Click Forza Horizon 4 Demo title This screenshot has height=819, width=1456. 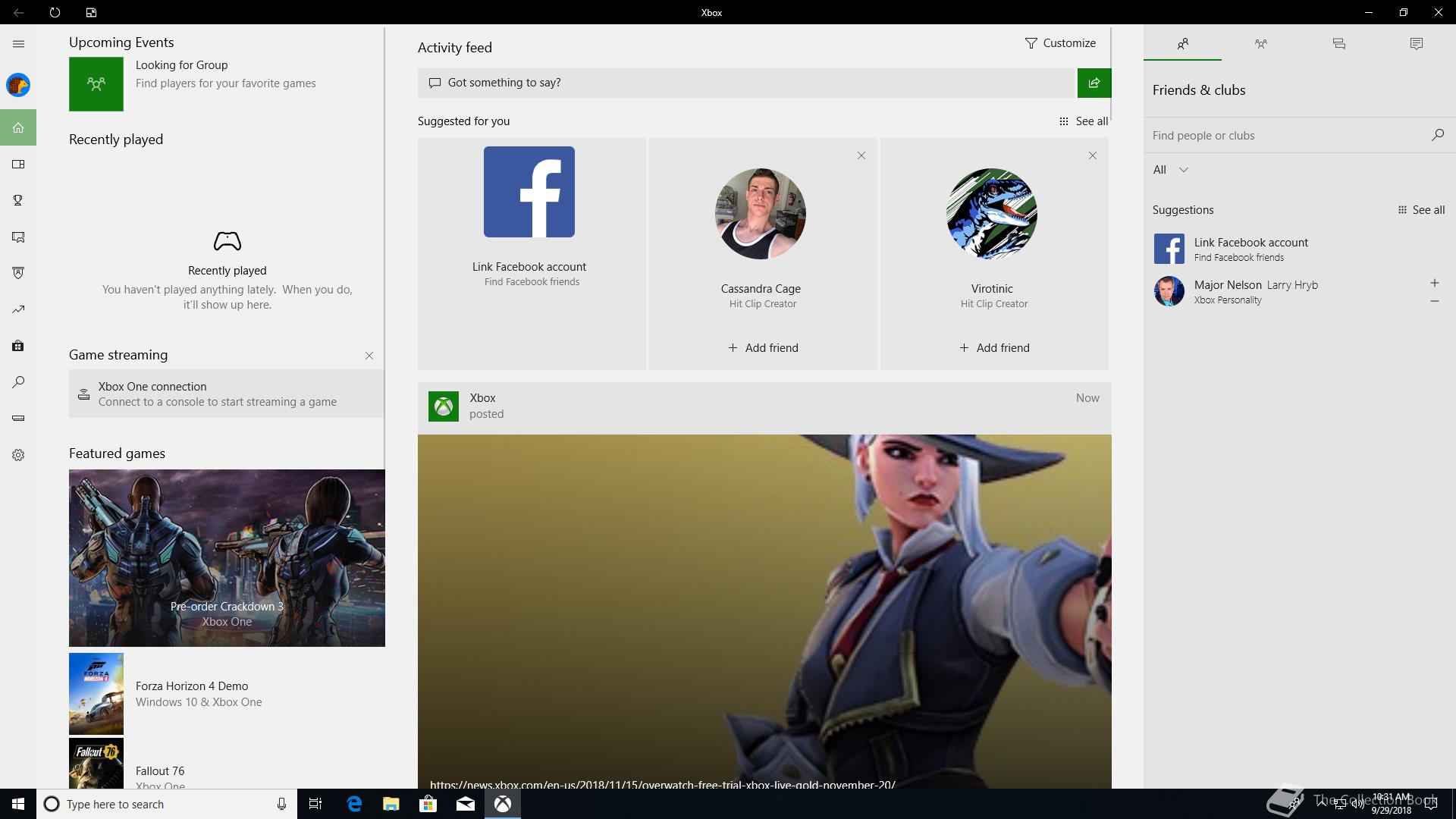point(192,686)
